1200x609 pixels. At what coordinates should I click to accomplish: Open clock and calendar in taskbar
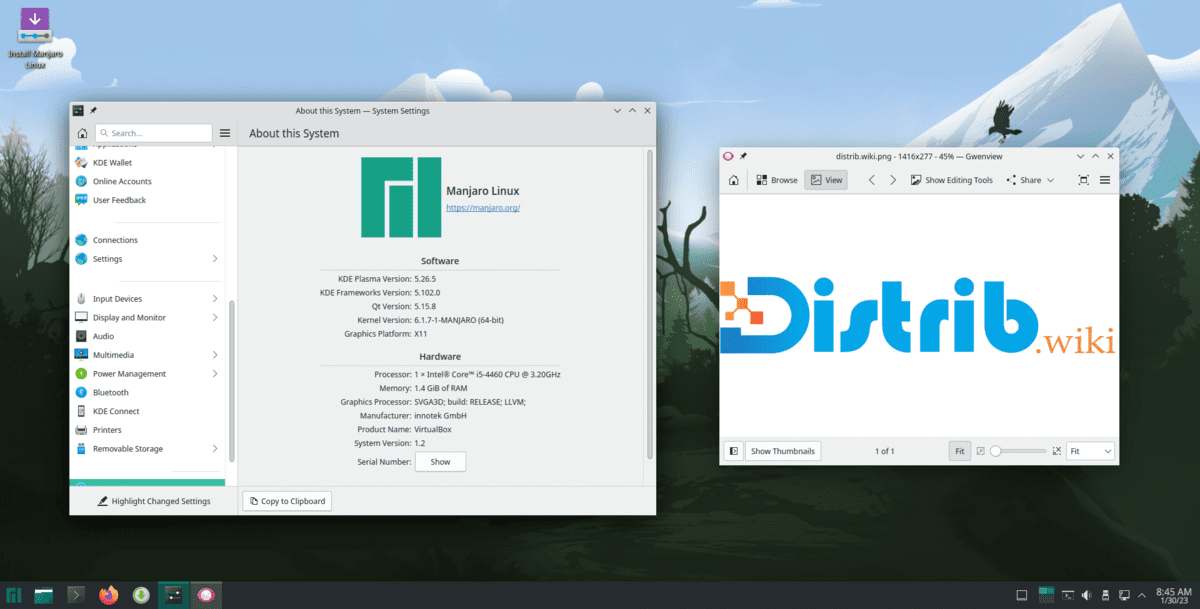1174,595
